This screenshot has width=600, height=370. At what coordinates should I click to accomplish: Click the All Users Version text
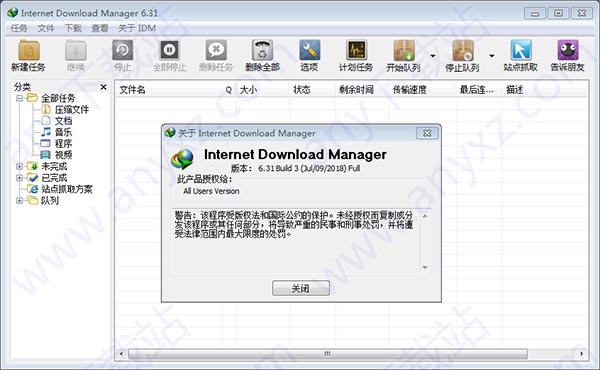pos(211,191)
